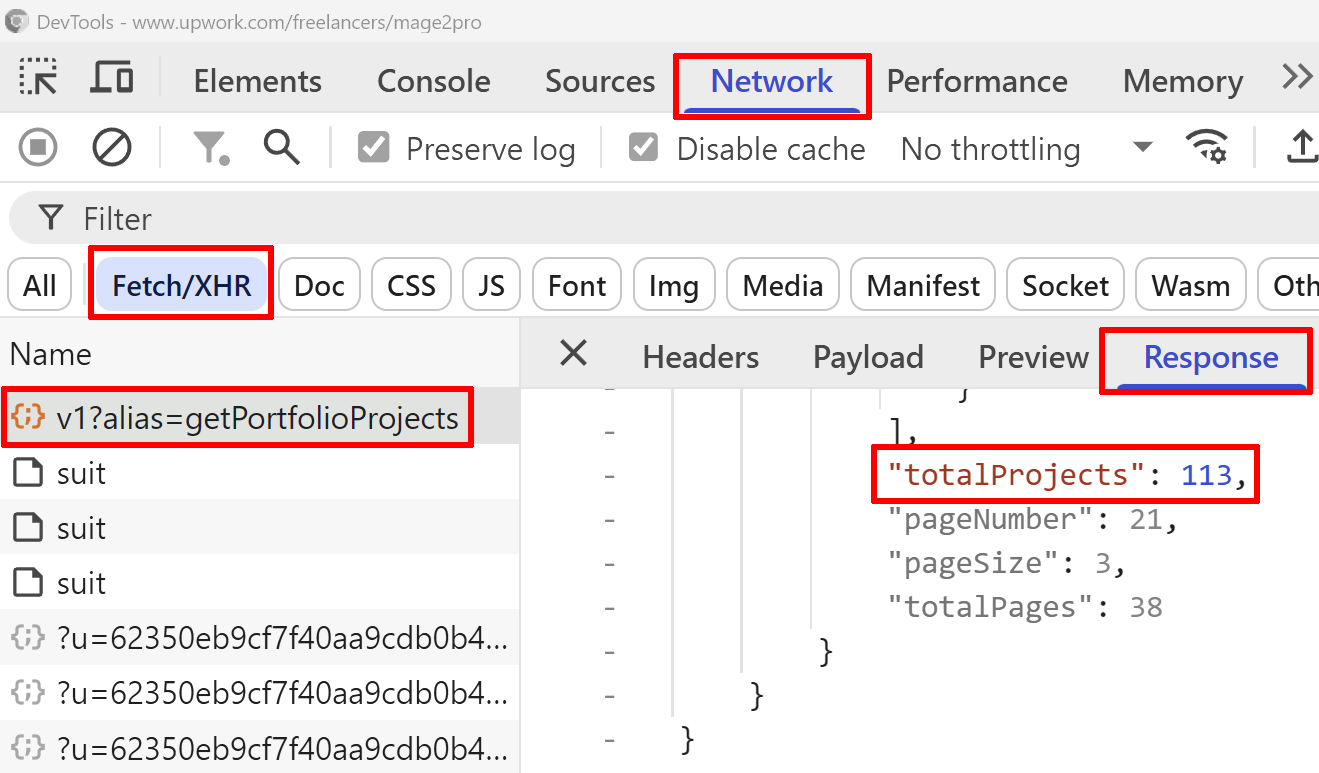
Task: Filter requests by CSS type
Action: 411,286
